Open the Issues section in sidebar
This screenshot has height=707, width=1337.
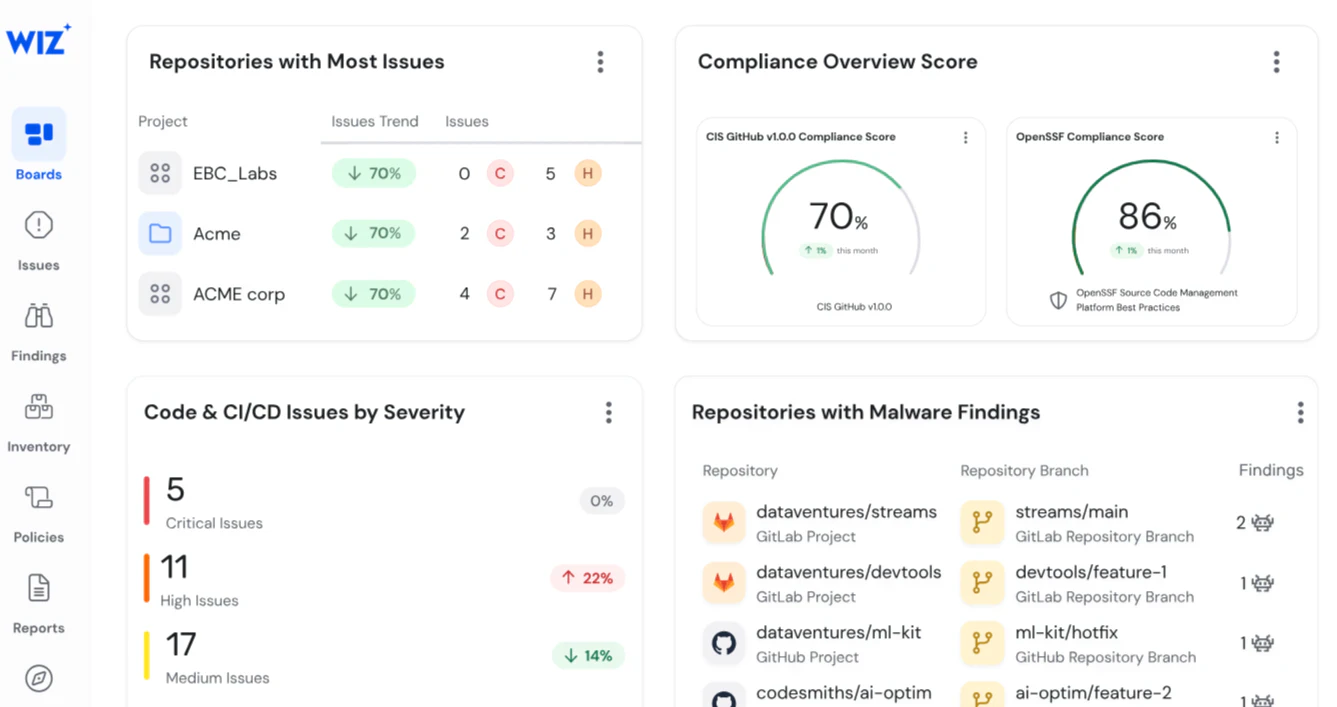(x=38, y=239)
